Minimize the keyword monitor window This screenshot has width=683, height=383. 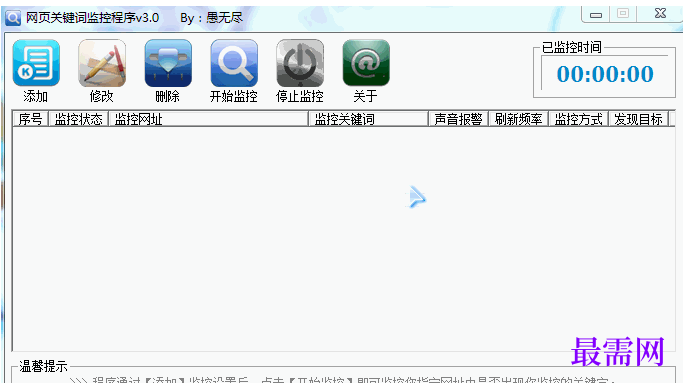(x=596, y=14)
